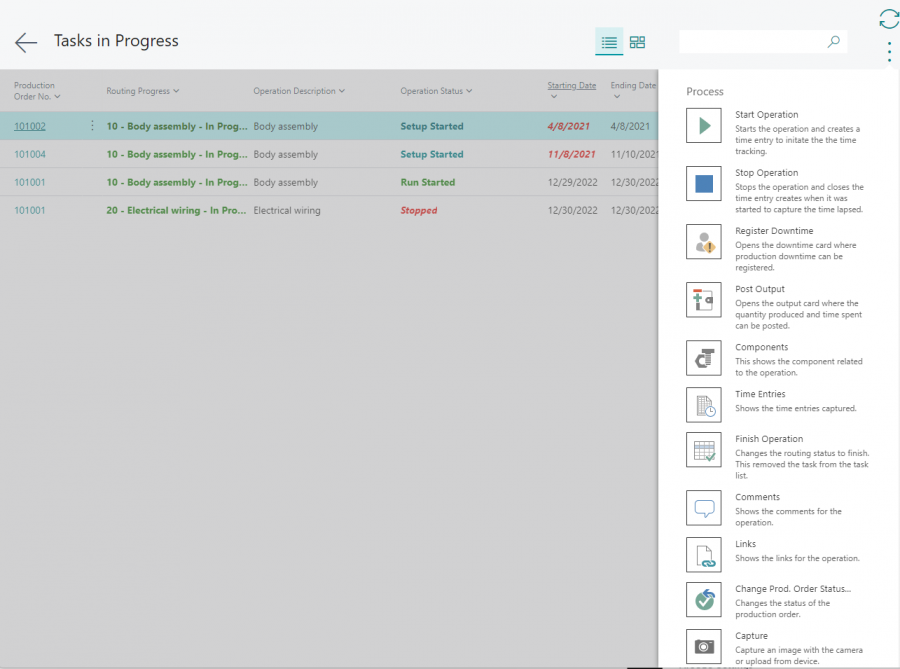Open production order 101002 link
Viewport: 900px width, 669px height.
(30, 126)
